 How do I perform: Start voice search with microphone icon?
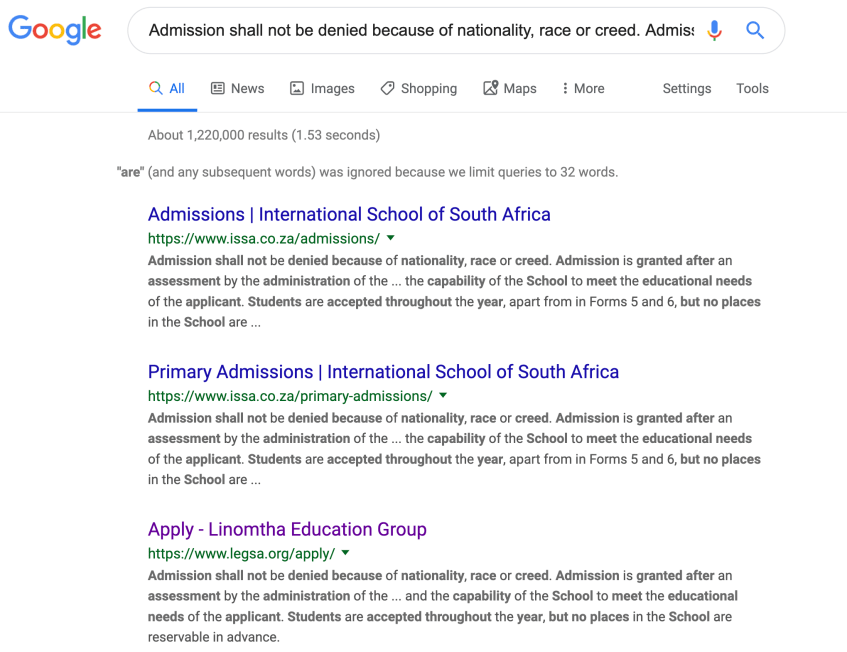pos(714,31)
